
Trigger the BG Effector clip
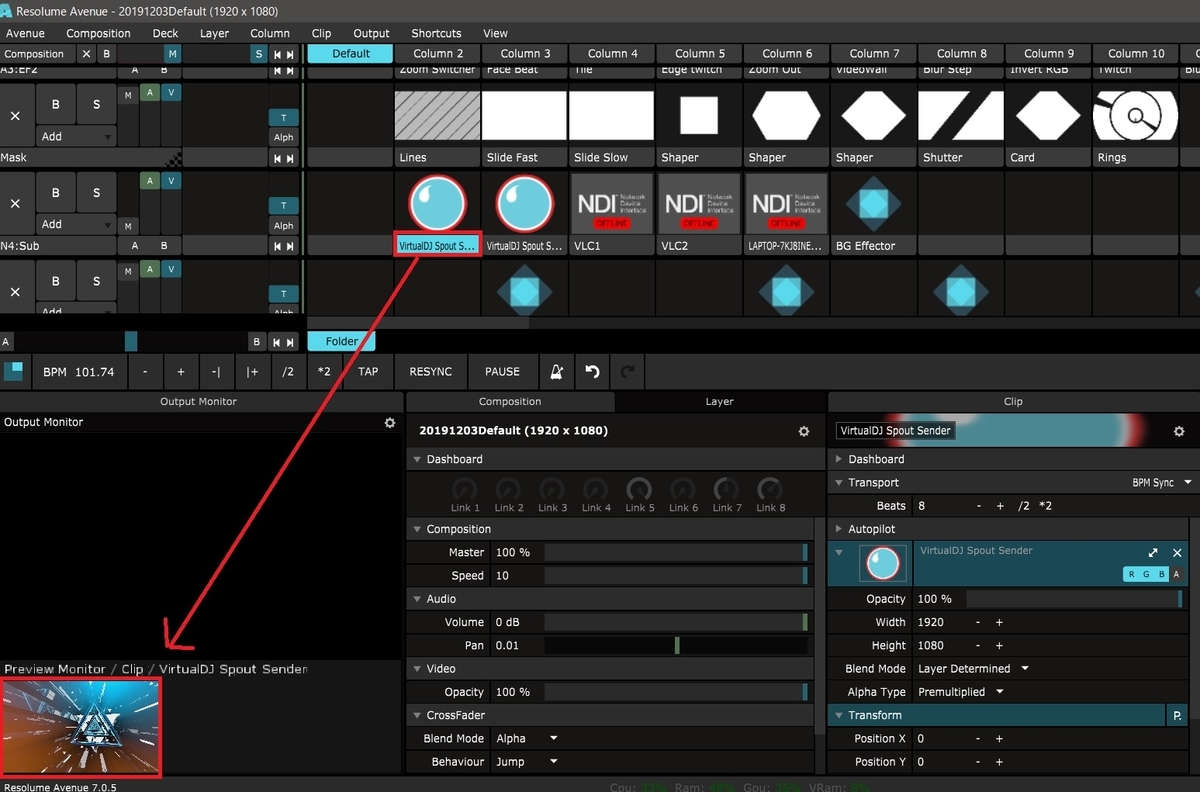click(873, 204)
